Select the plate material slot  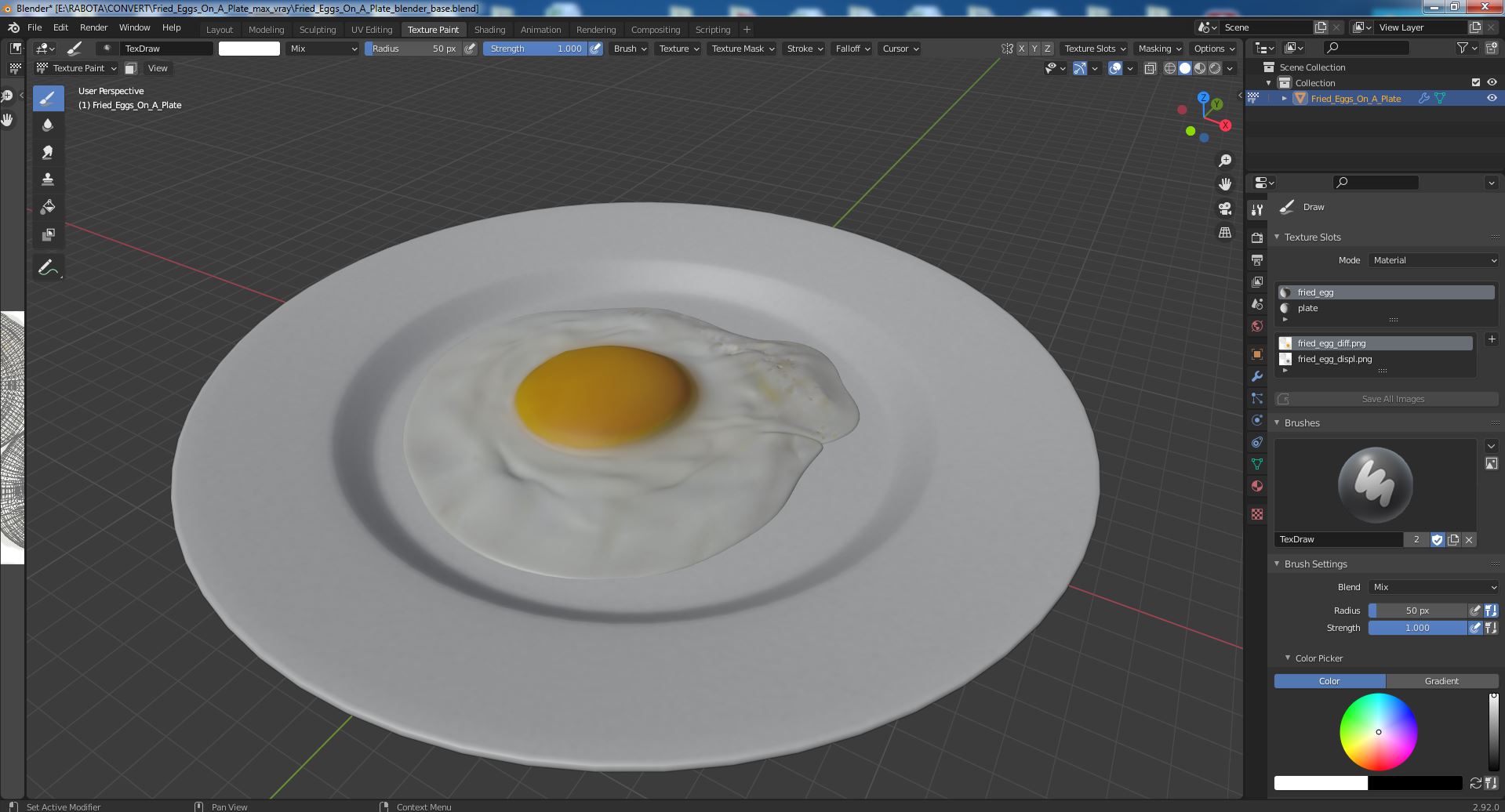(x=1386, y=308)
